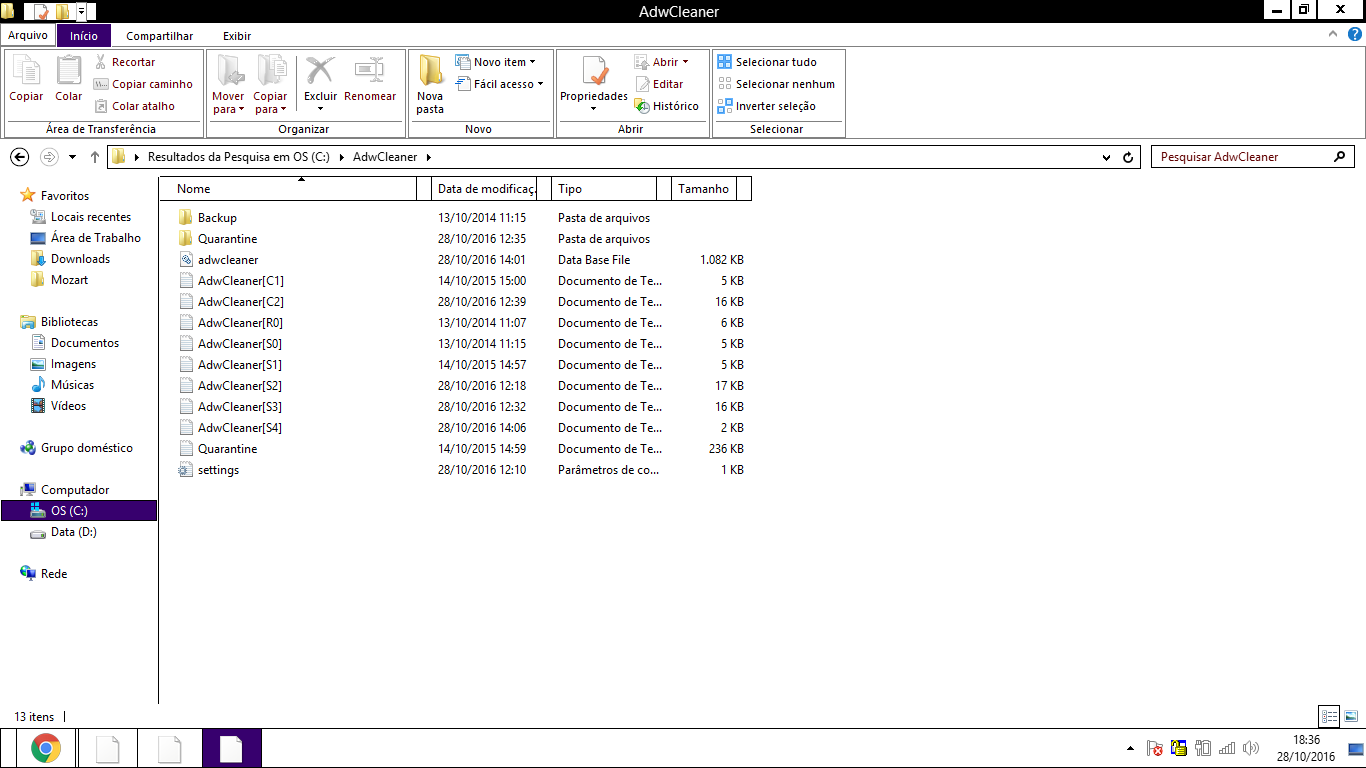The image size is (1366, 768).
Task: Open Mover para dropdown
Action: click(229, 84)
